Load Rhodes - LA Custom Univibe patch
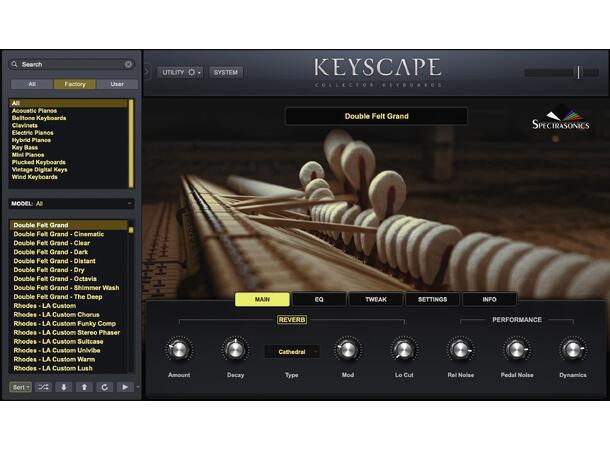Image resolution: width=610 pixels, height=450 pixels. pyautogui.click(x=69, y=350)
